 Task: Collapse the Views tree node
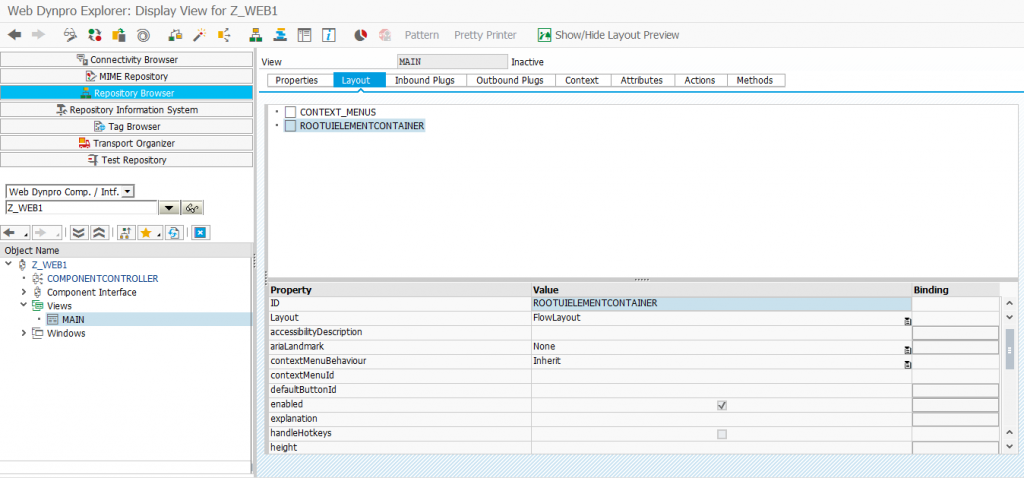pyautogui.click(x=24, y=306)
